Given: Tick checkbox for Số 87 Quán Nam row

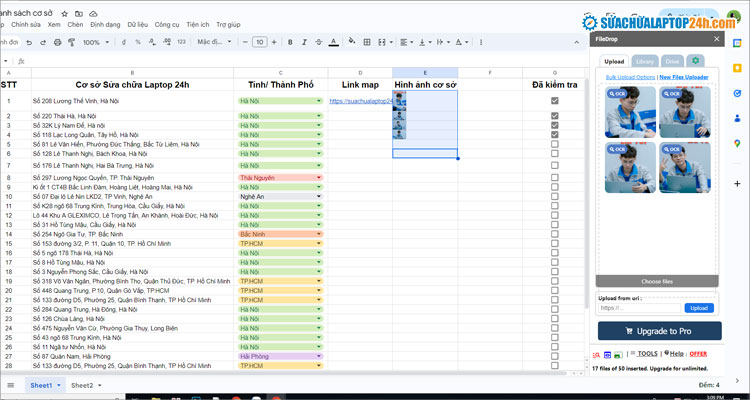Looking at the screenshot, I should (555, 355).
